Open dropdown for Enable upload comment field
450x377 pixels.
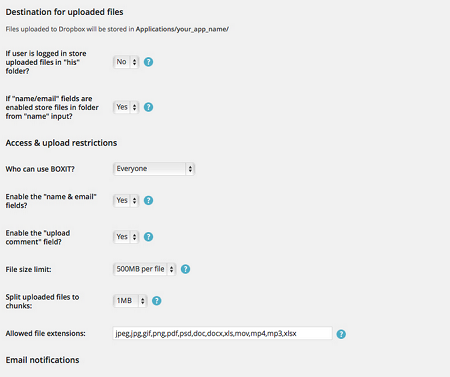coord(126,237)
